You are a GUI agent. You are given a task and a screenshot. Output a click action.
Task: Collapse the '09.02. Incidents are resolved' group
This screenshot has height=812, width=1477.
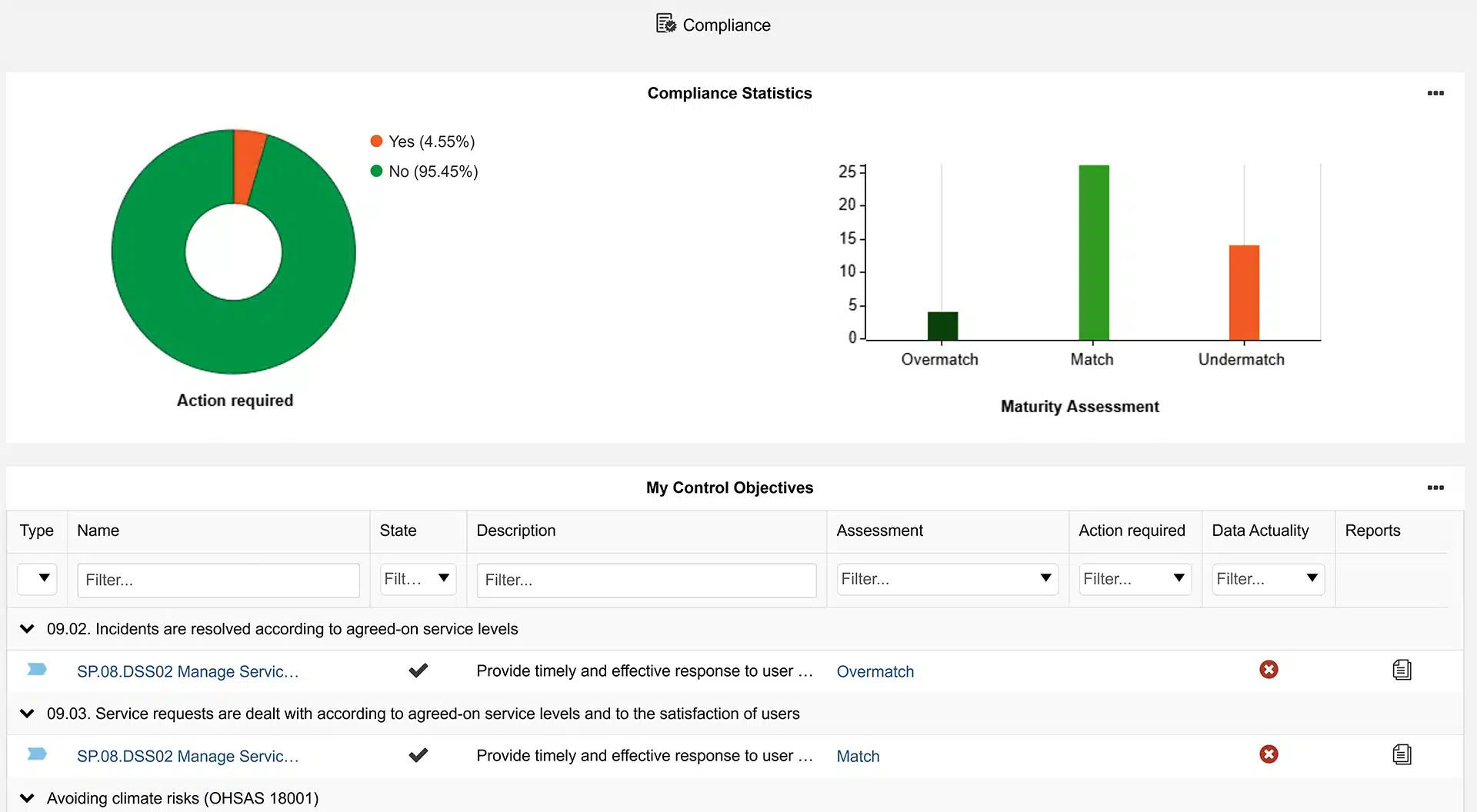pyautogui.click(x=27, y=629)
